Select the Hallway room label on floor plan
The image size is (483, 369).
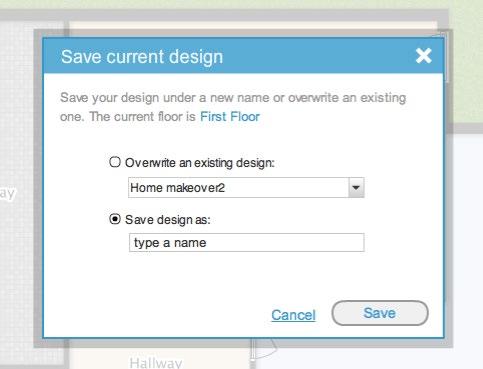coord(156,363)
